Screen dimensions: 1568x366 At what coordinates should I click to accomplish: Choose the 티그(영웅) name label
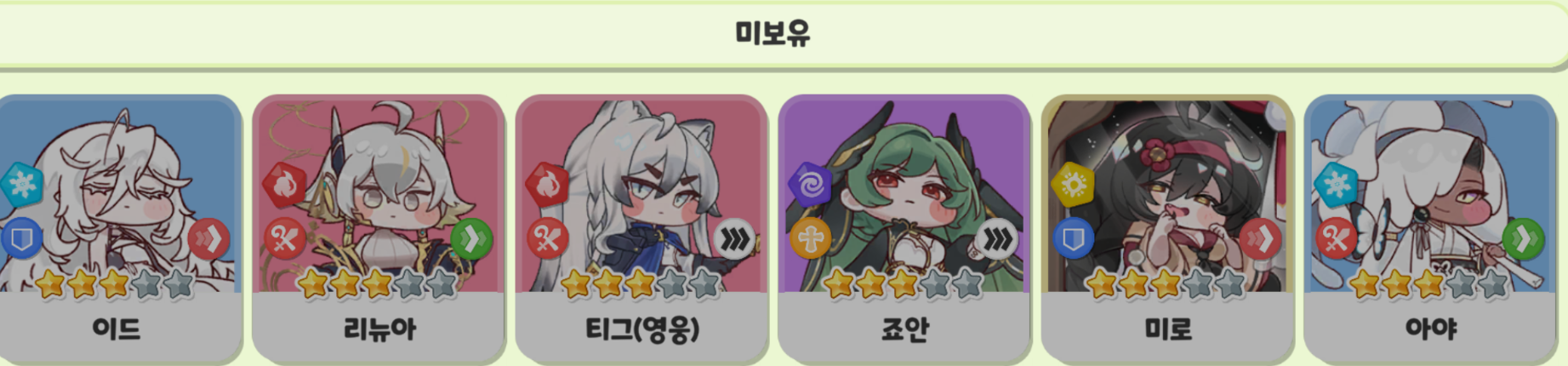tap(642, 329)
